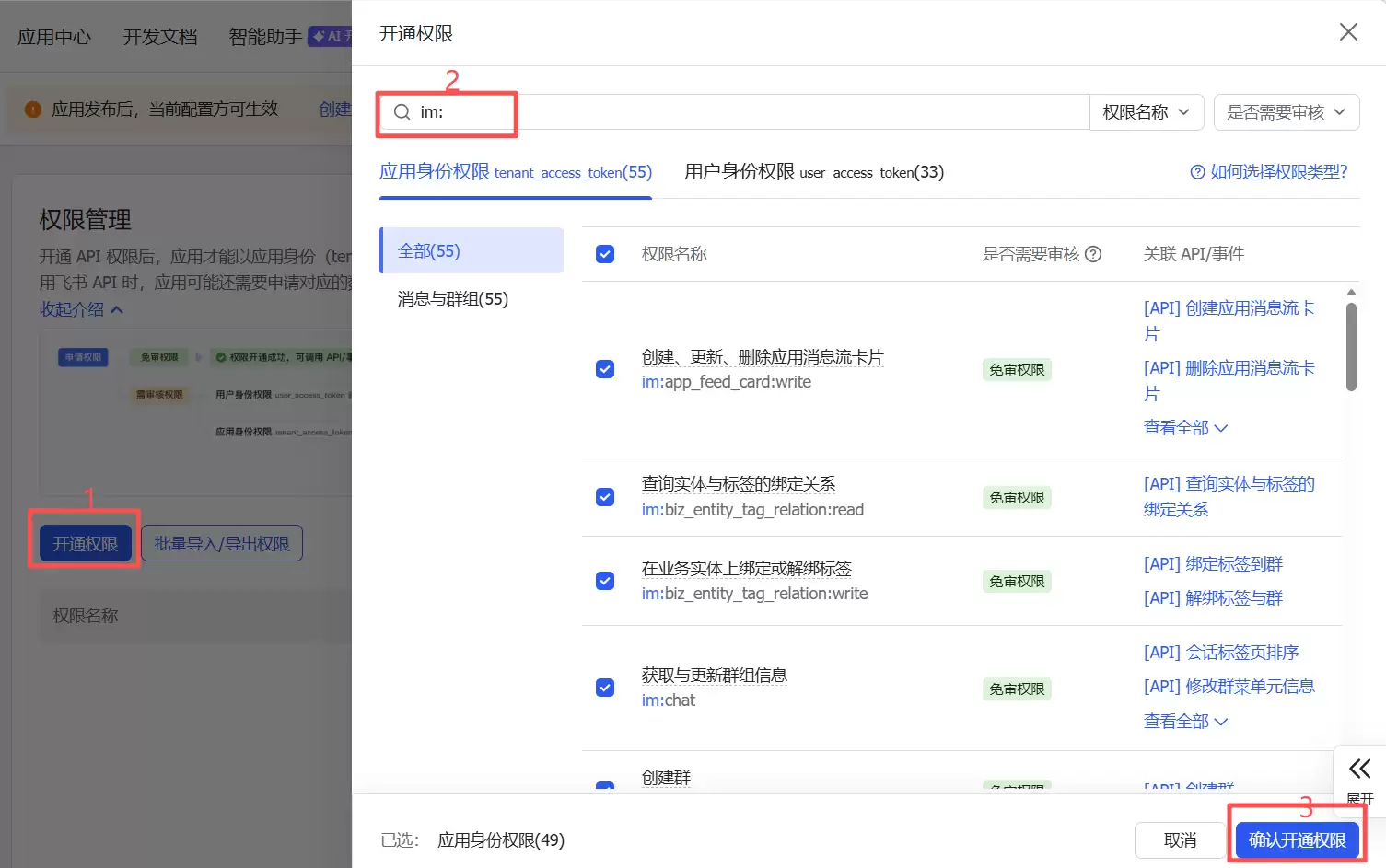
Task: Open the 是否需要审核 filter dropdown
Action: [x=1287, y=111]
